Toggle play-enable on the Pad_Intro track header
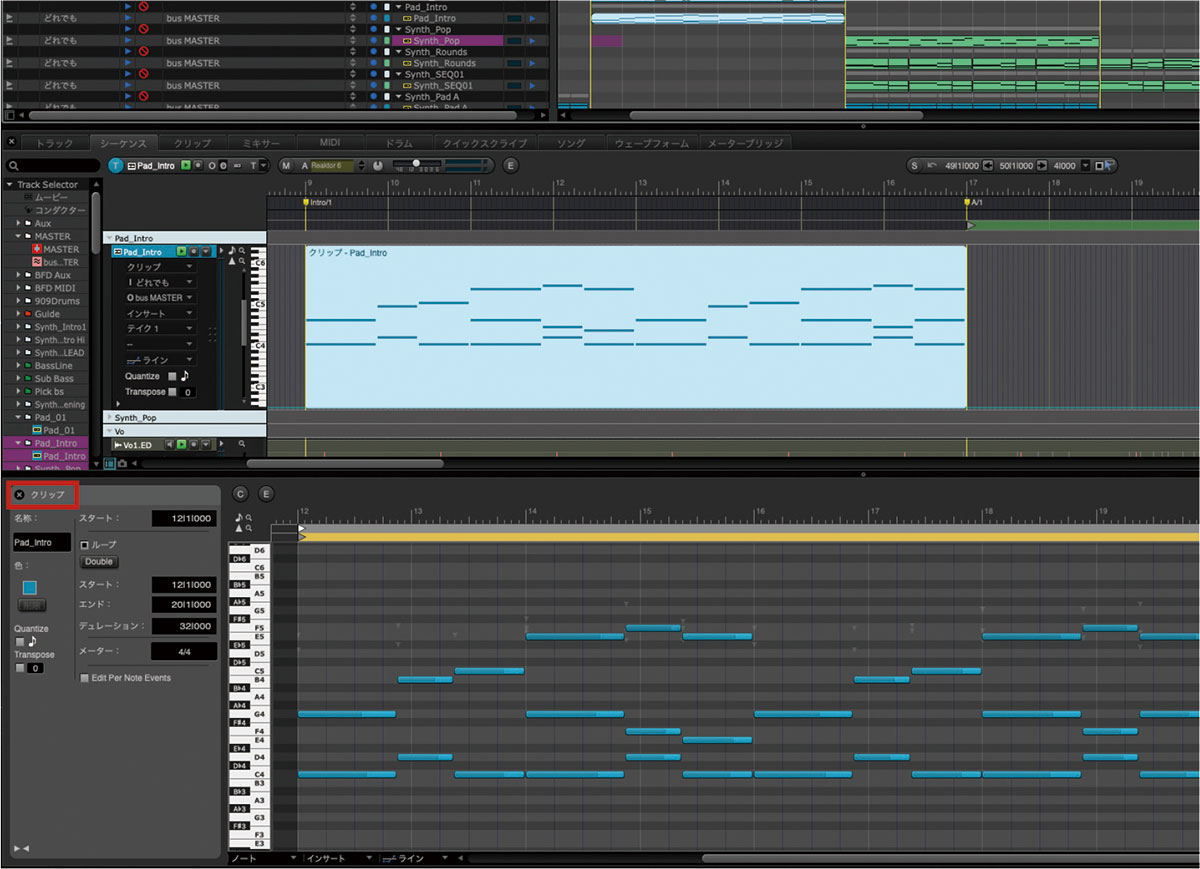The image size is (1200, 869). 182,252
